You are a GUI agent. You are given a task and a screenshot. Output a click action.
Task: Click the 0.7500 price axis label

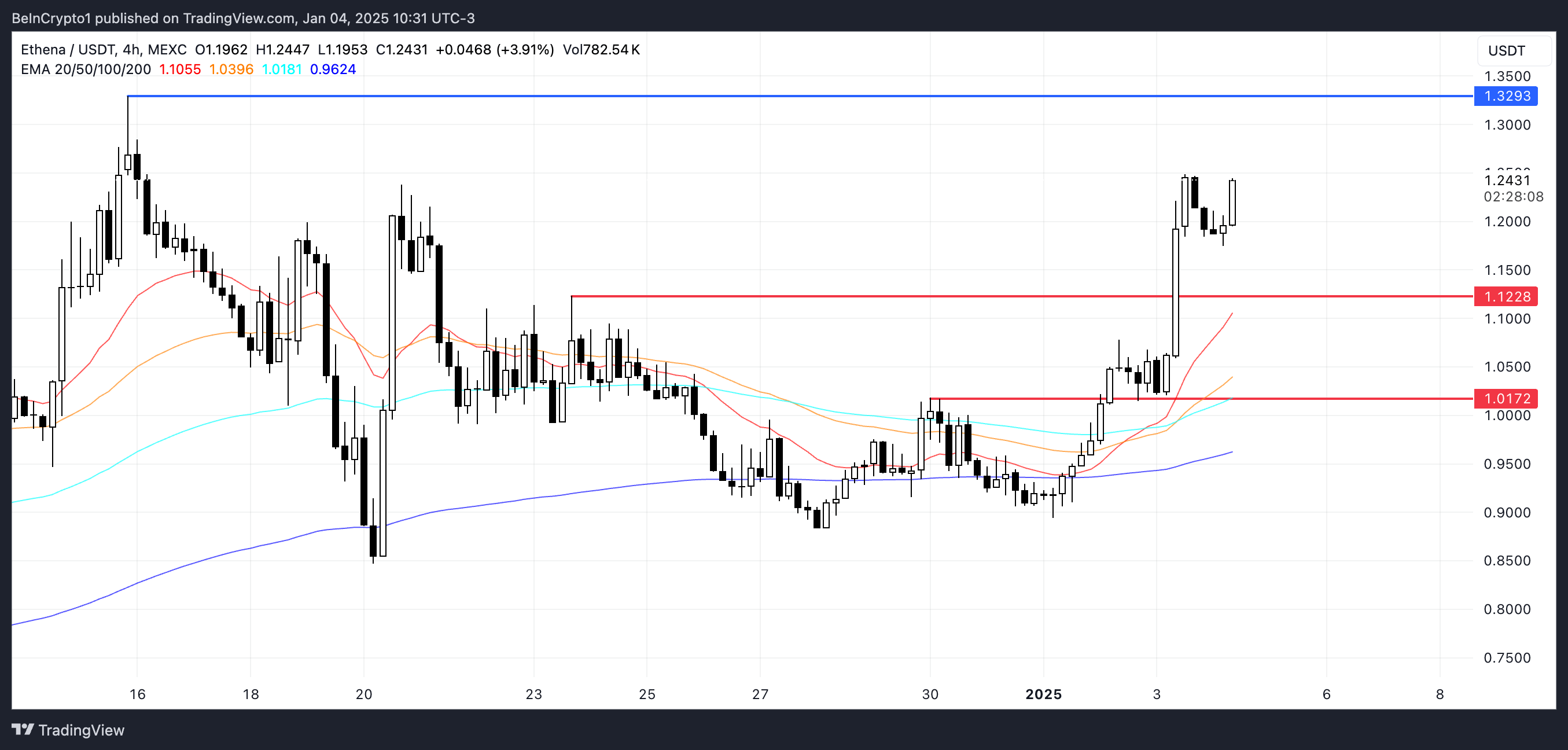point(1507,658)
